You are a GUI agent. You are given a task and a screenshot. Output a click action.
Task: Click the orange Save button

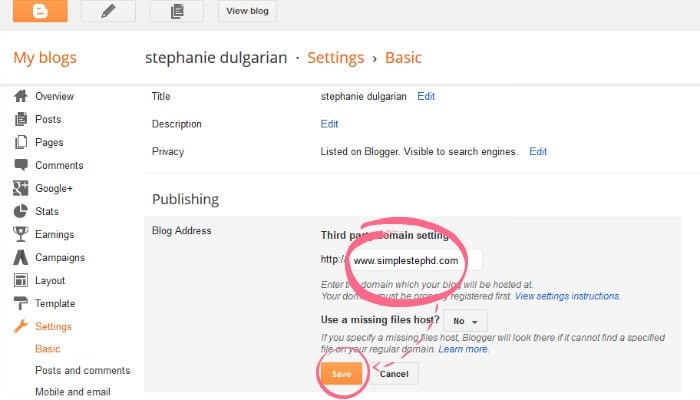pos(341,374)
